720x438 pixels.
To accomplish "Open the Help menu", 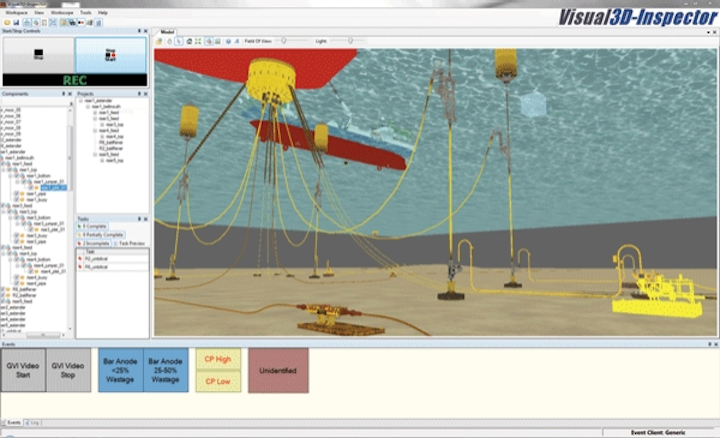I will tap(103, 12).
